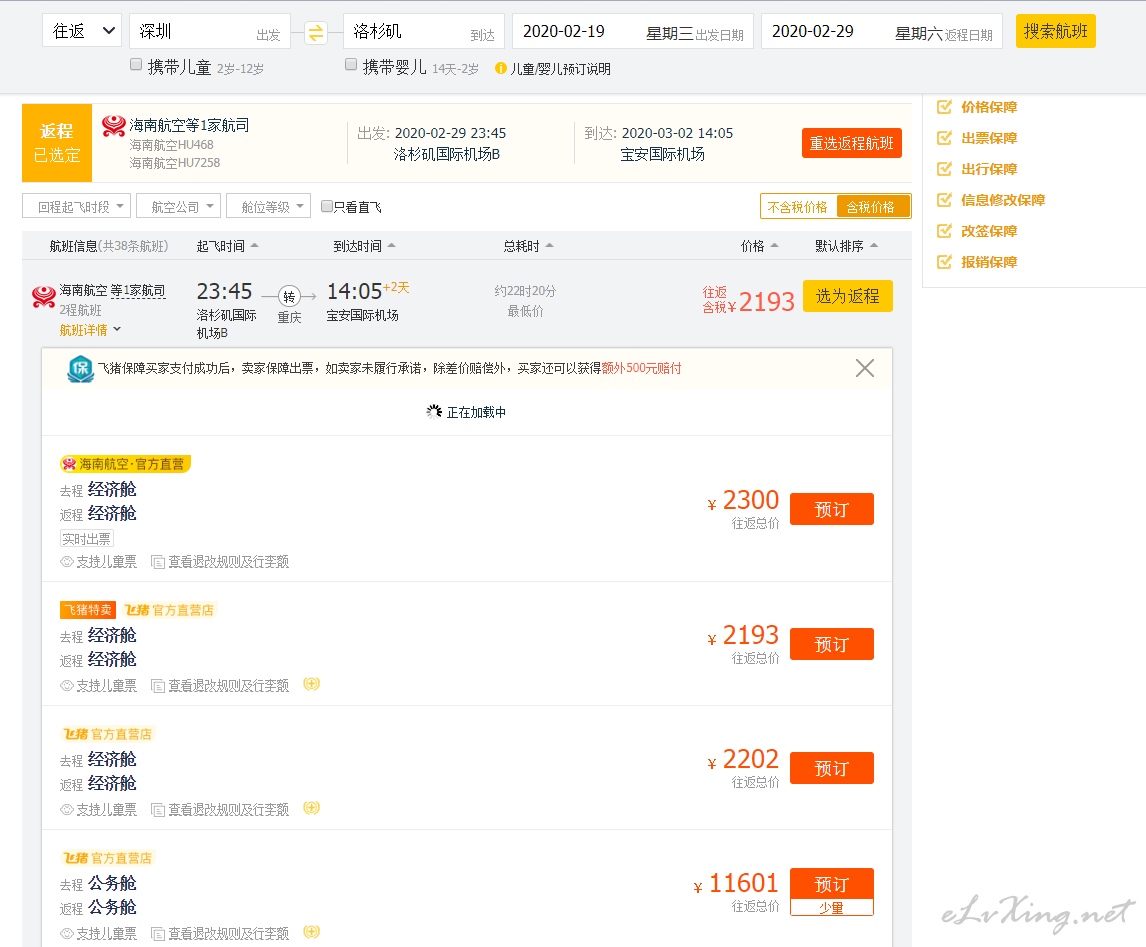The height and width of the screenshot is (947, 1146).
Task: Click the coin icon in the ¥2202 offer
Action: (311, 807)
